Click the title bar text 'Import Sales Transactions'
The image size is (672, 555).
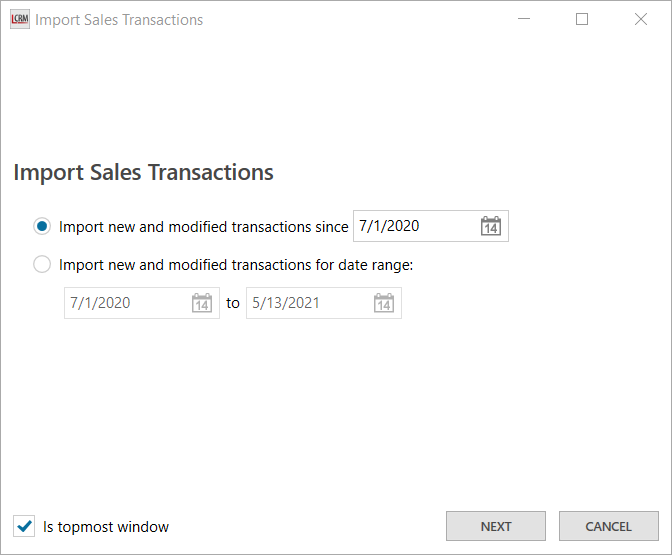(119, 19)
